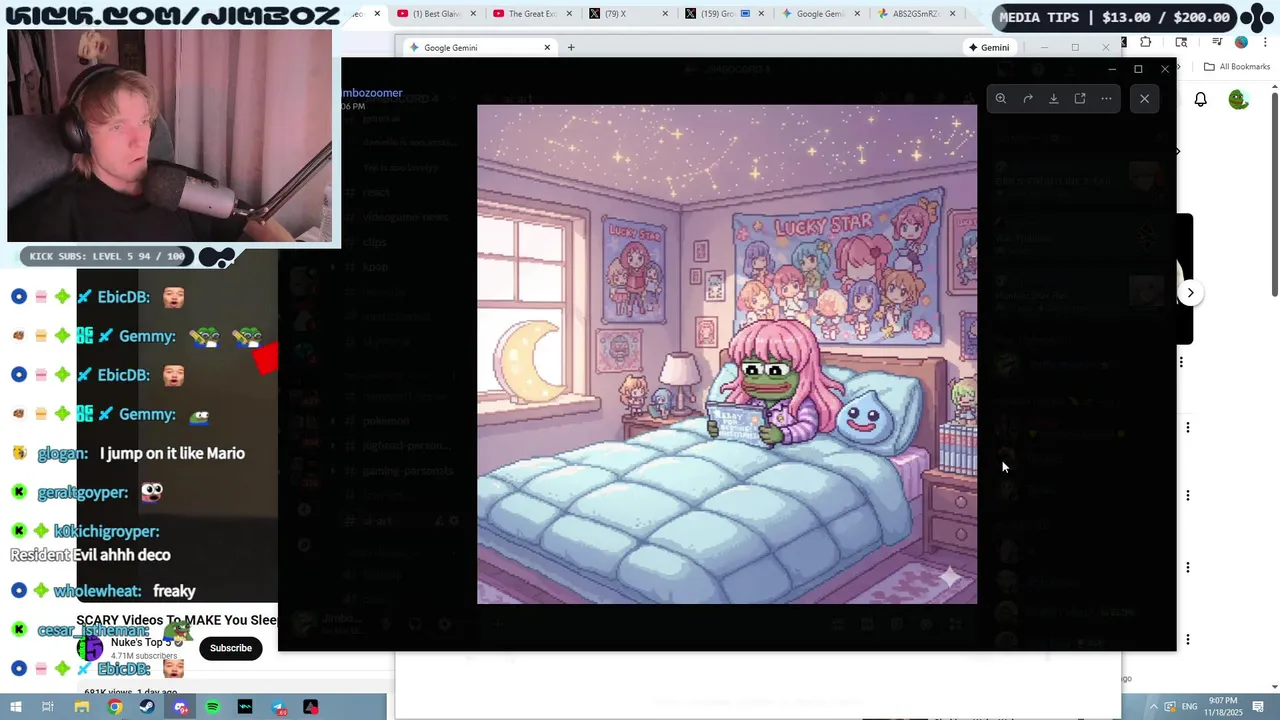Open the Nuke's Top 5 channel avatar
This screenshot has width=1280, height=720.
(x=90, y=648)
